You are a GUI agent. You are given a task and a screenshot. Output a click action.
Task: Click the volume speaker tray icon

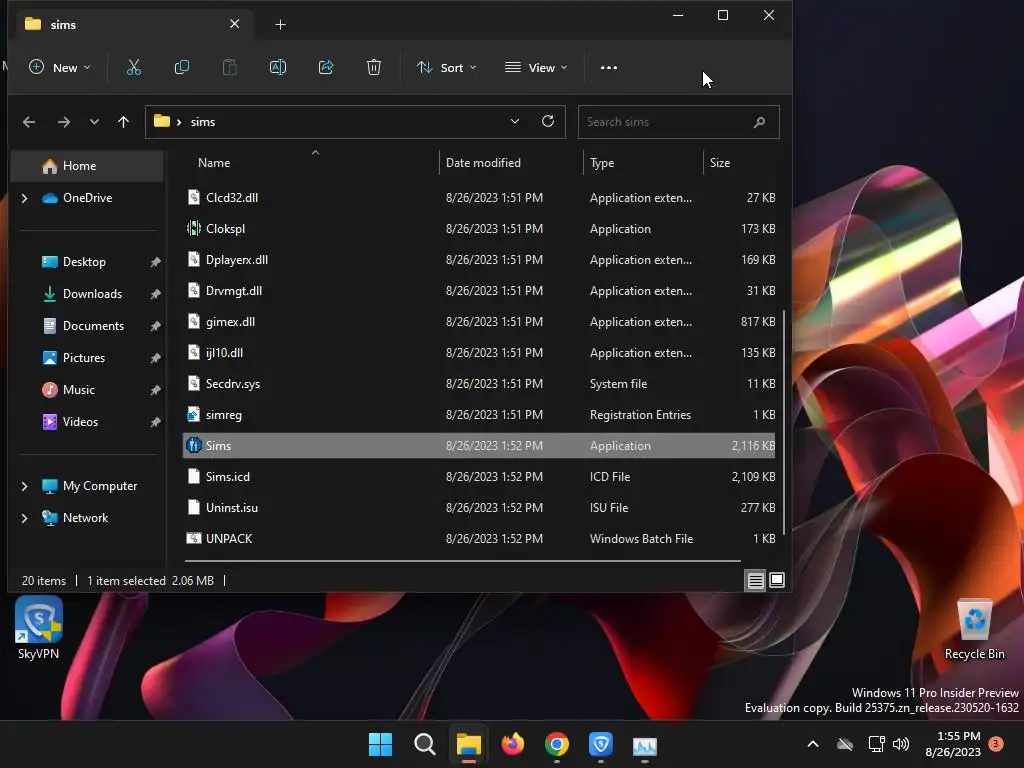click(901, 744)
